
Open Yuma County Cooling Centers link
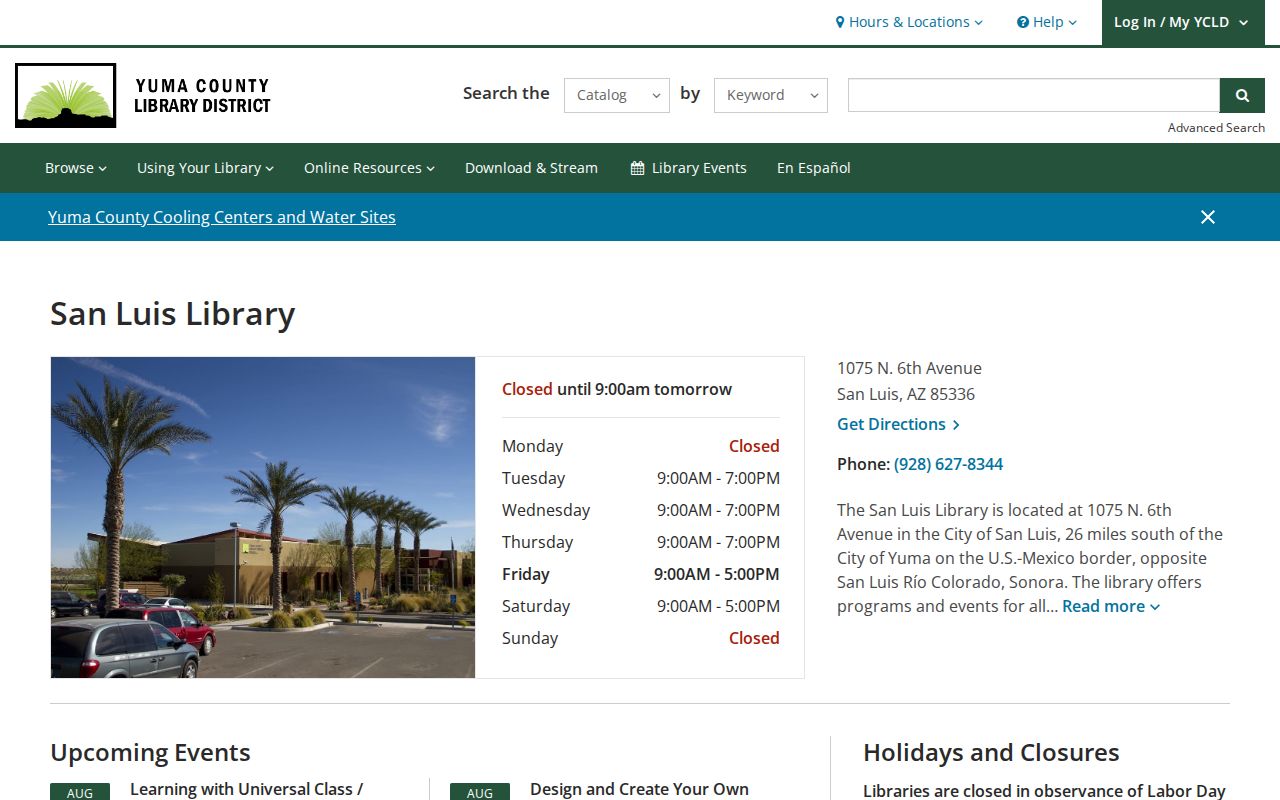point(222,217)
